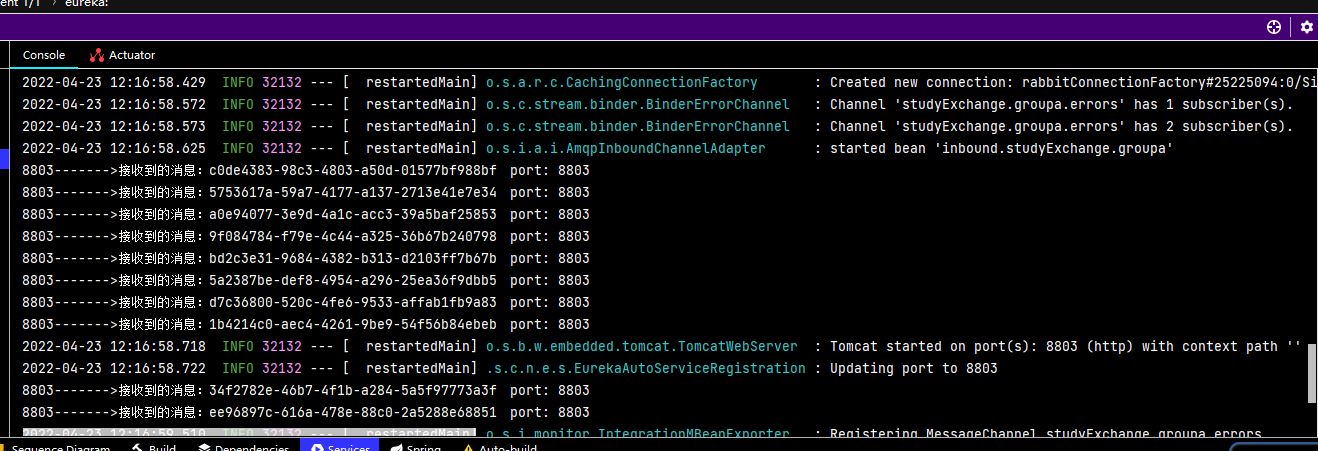Click the timestamp 2022-04-23 12:16:58.572
Screen dimensions: 1318x451
[114, 105]
